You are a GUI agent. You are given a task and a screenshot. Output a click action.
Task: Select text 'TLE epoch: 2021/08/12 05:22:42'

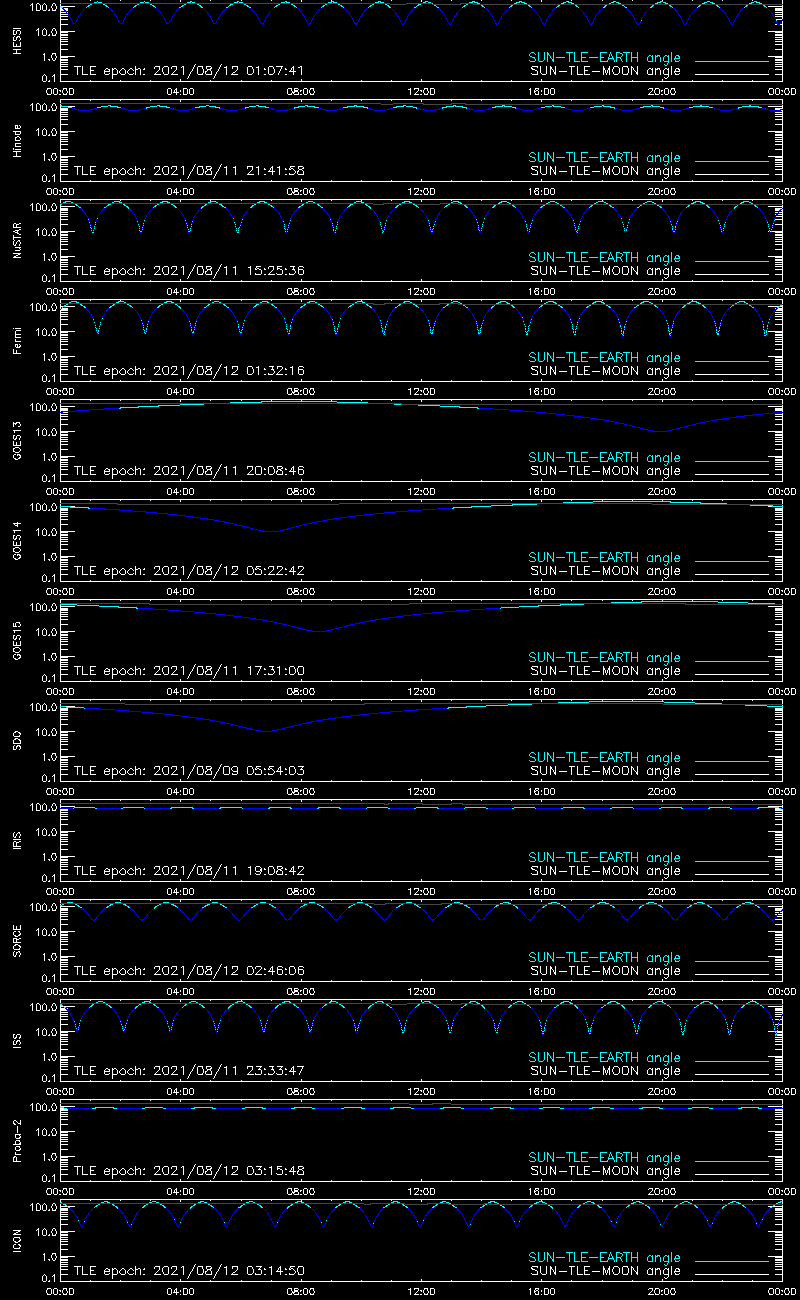[189, 571]
